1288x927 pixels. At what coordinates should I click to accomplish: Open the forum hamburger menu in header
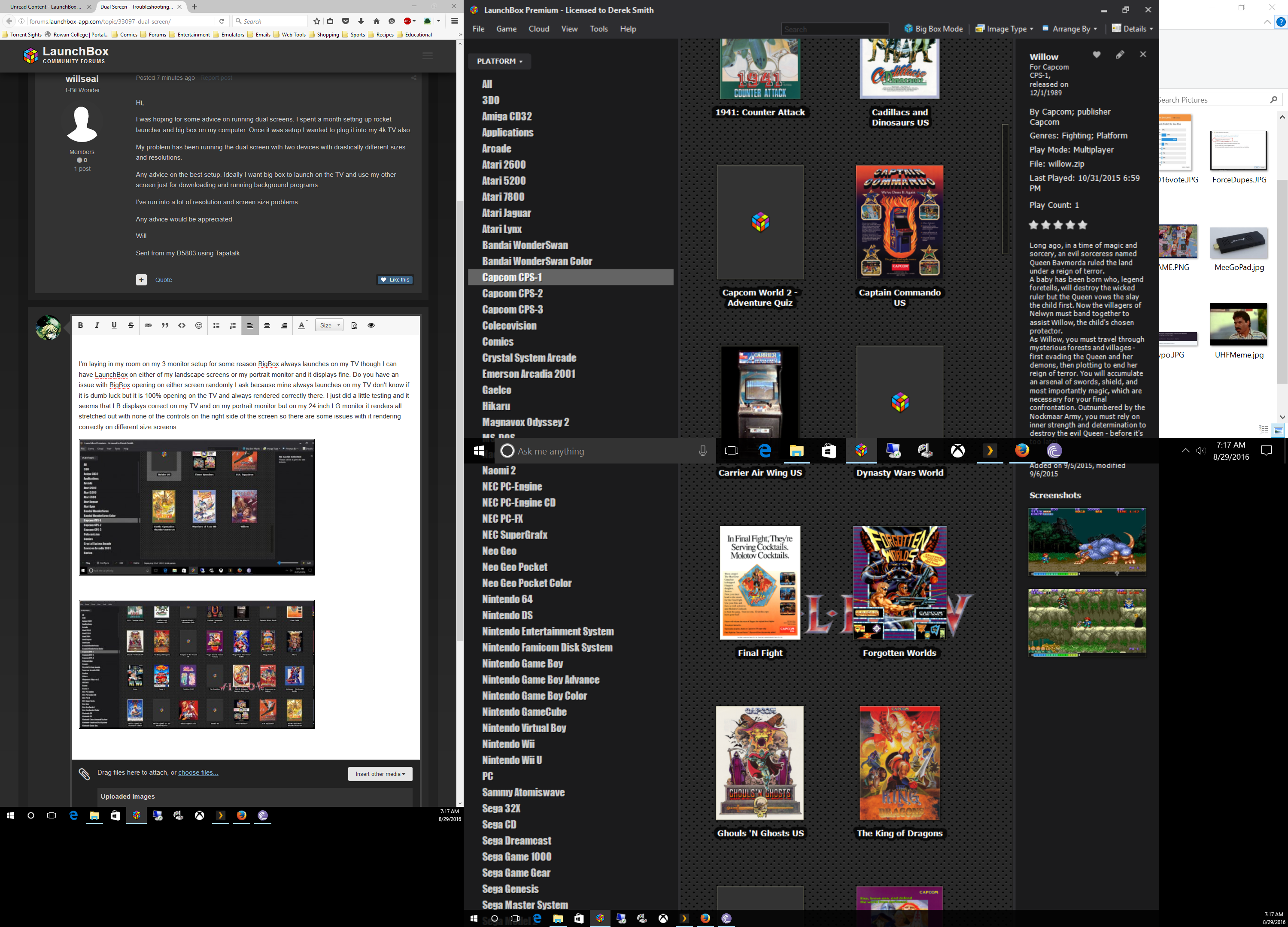point(428,56)
